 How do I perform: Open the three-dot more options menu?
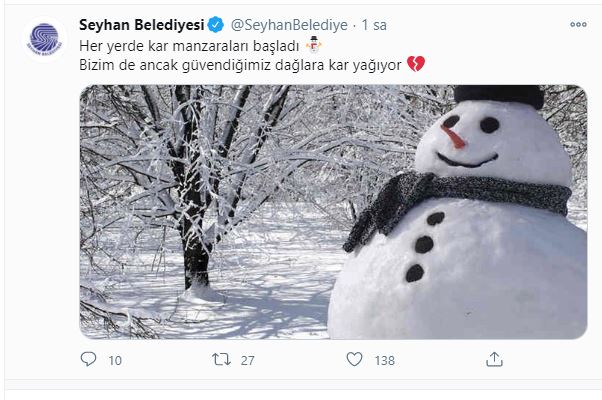[x=578, y=24]
